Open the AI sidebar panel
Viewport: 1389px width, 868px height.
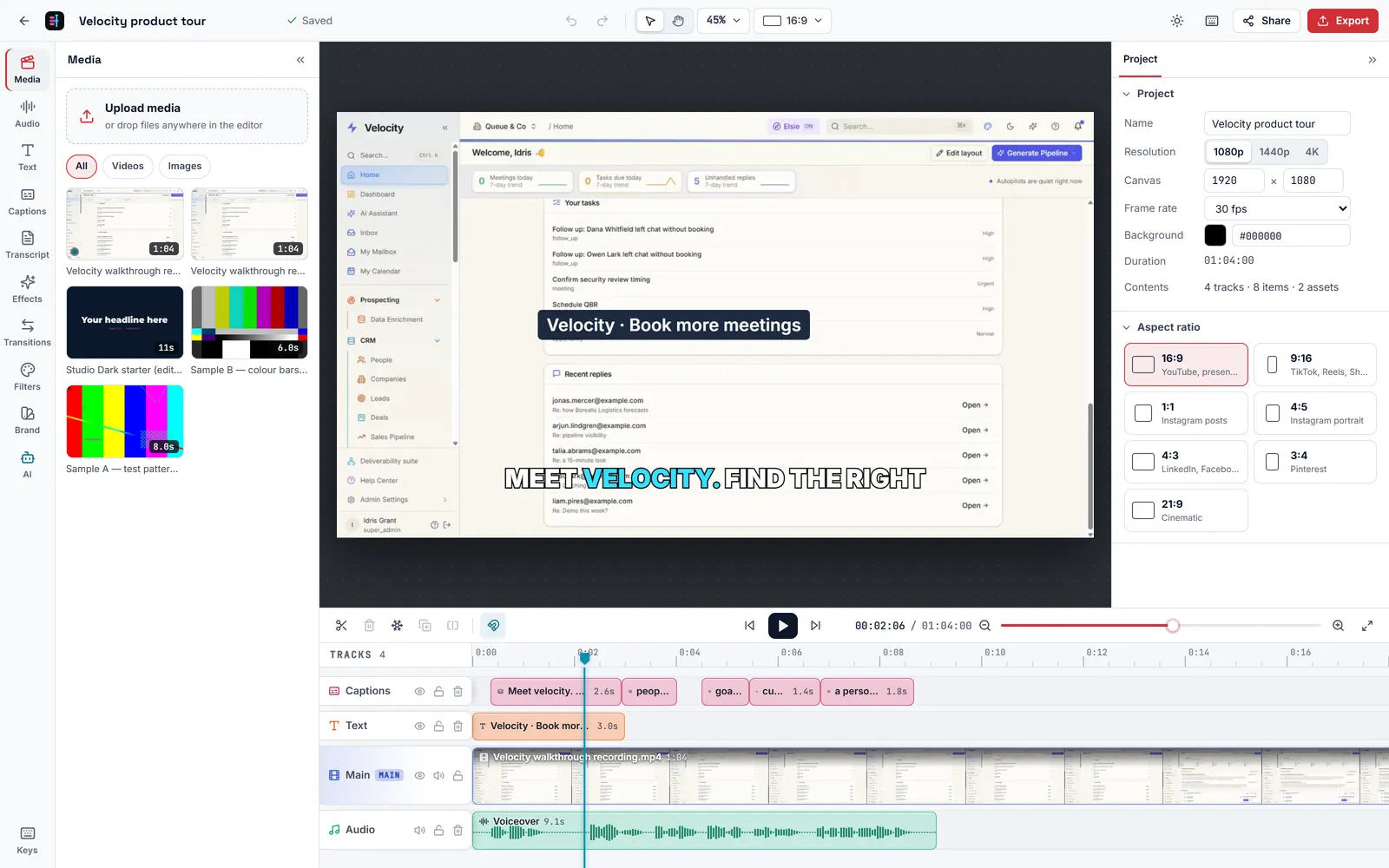[x=28, y=464]
